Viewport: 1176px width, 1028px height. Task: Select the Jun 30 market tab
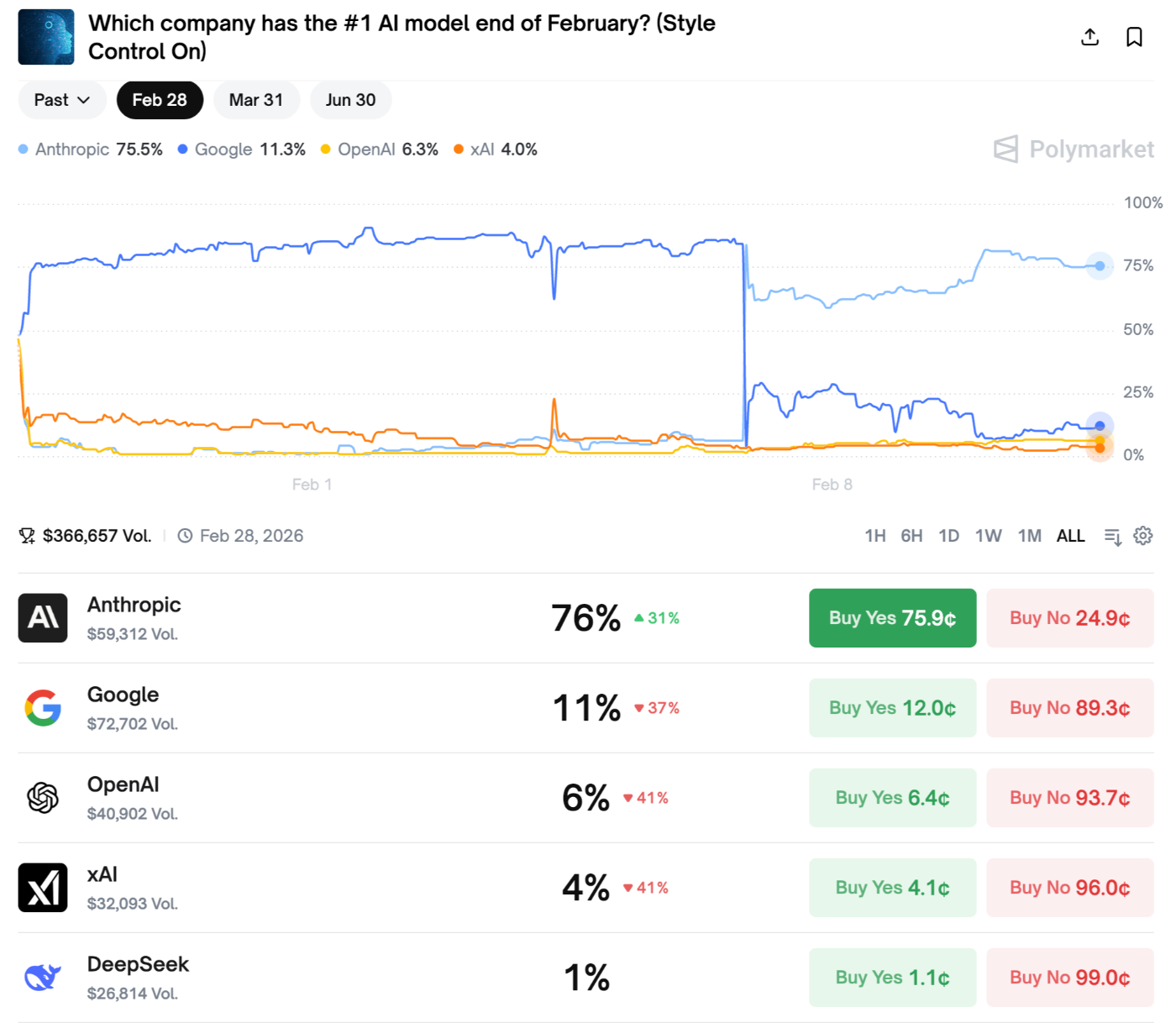pyautogui.click(x=350, y=99)
